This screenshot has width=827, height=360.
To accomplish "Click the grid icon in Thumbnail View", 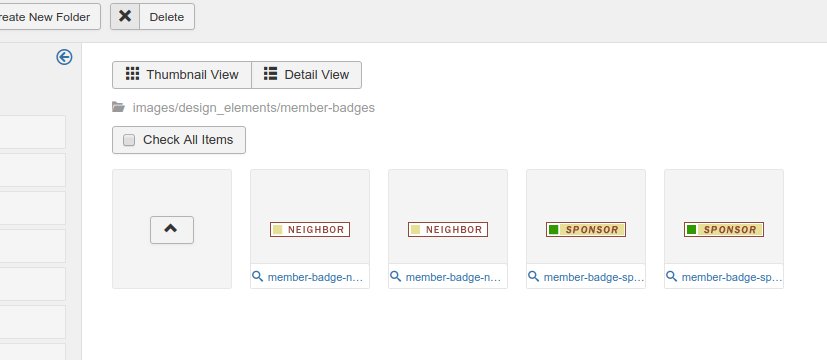I will [132, 74].
